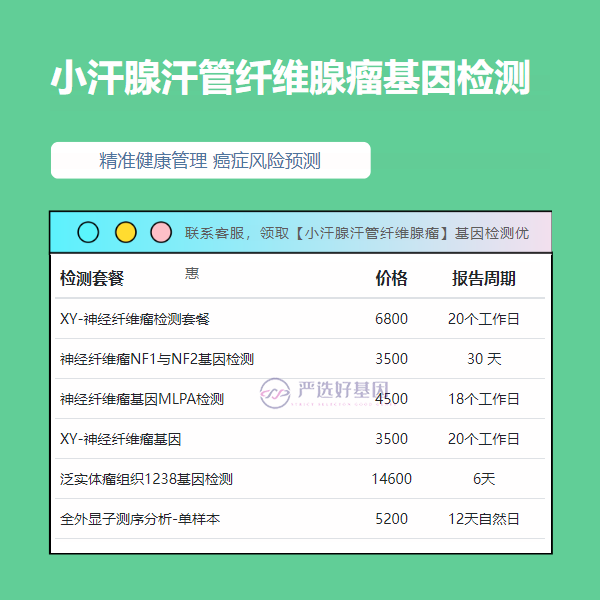Click the cyan circle in the table header bar
This screenshot has width=600, height=600.
[88, 232]
